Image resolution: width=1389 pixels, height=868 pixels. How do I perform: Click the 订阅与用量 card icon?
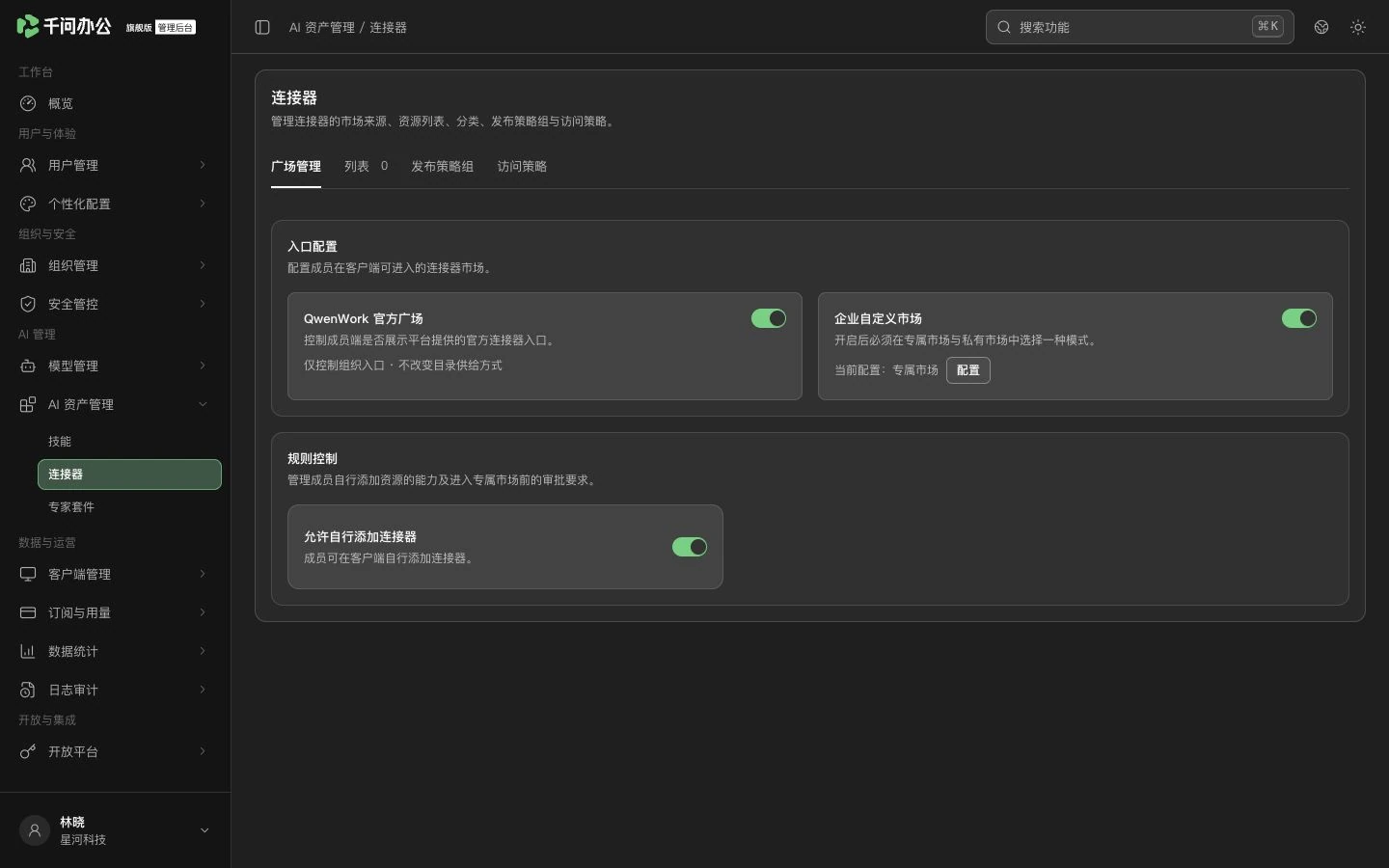click(28, 612)
